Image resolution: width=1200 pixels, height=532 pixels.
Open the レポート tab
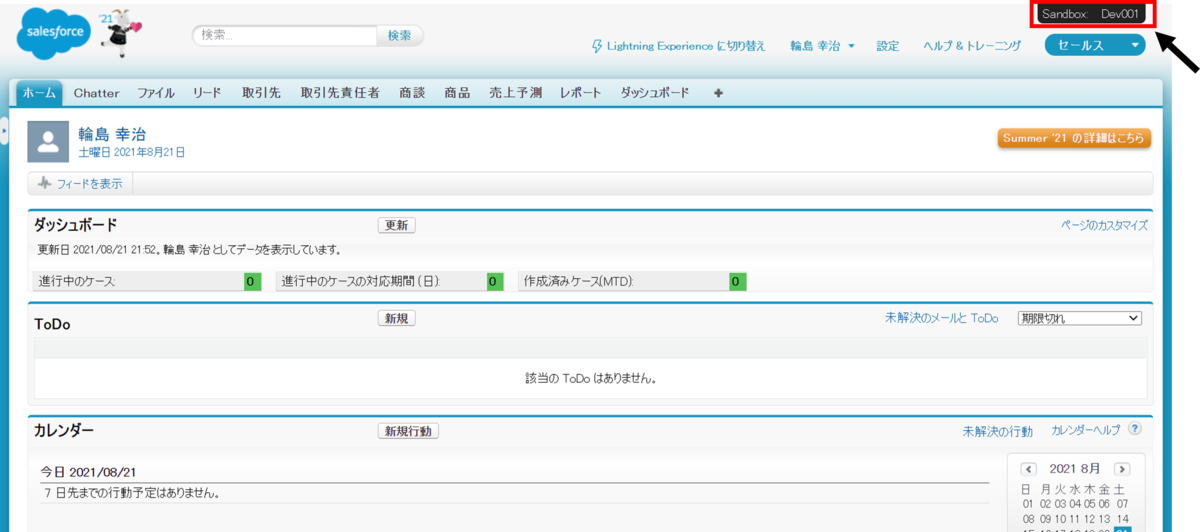581,93
